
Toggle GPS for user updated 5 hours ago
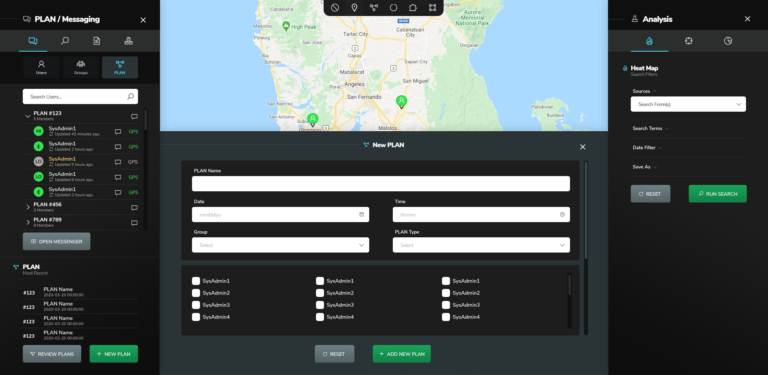(133, 162)
